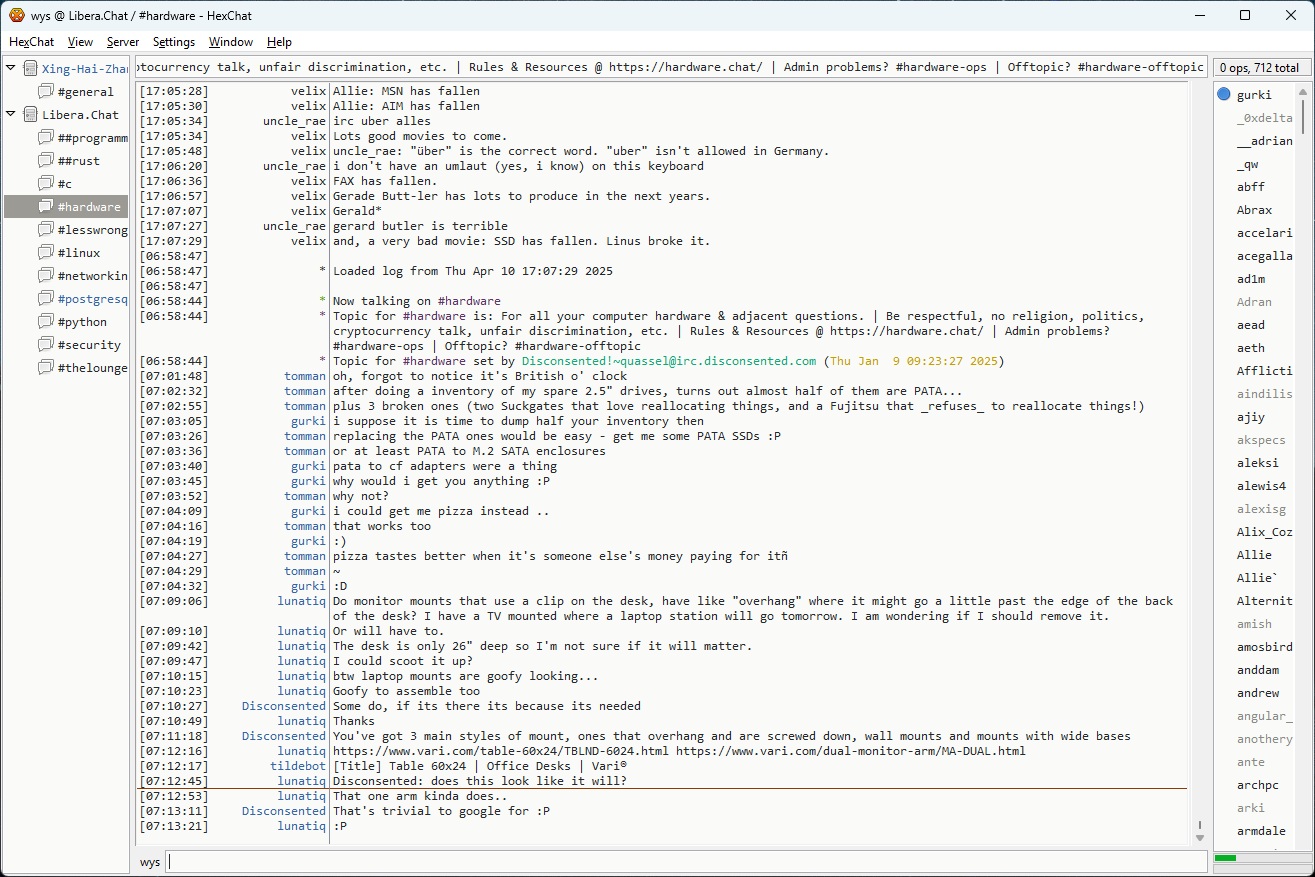The height and width of the screenshot is (877, 1315).
Task: Collapse the Libera.Chat server tree
Action: pos(11,114)
